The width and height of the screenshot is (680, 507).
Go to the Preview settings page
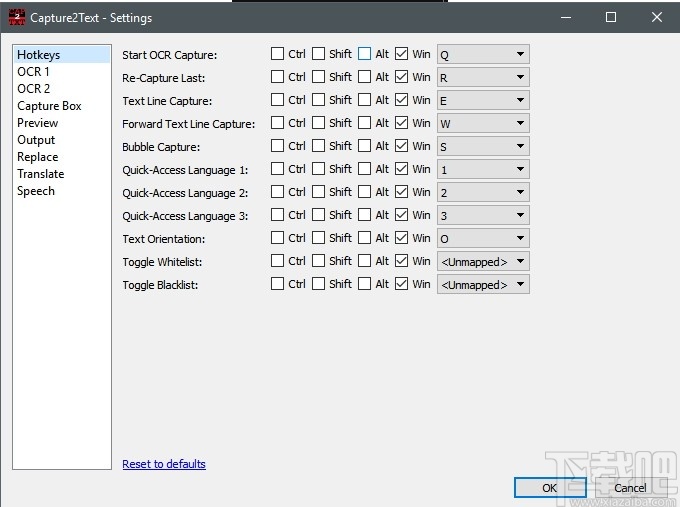(62, 123)
